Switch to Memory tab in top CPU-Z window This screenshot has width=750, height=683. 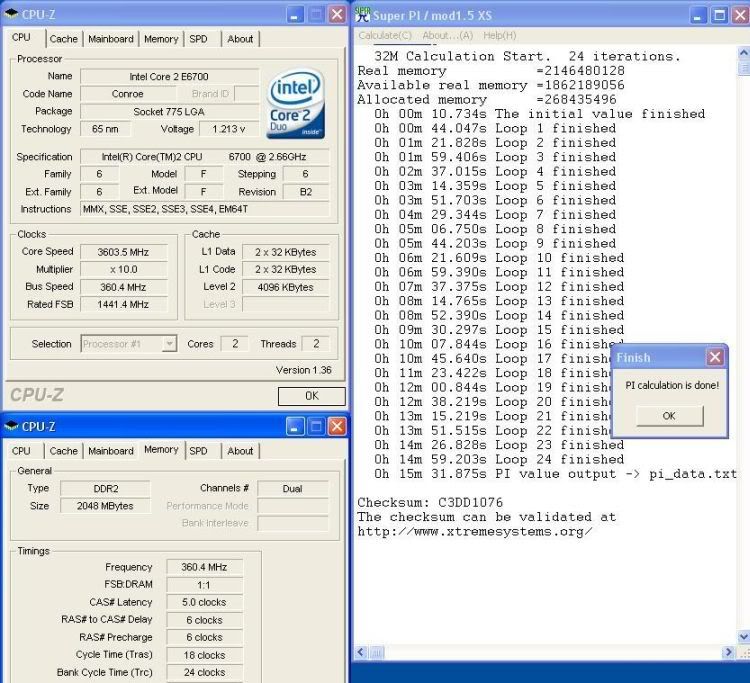pos(161,39)
